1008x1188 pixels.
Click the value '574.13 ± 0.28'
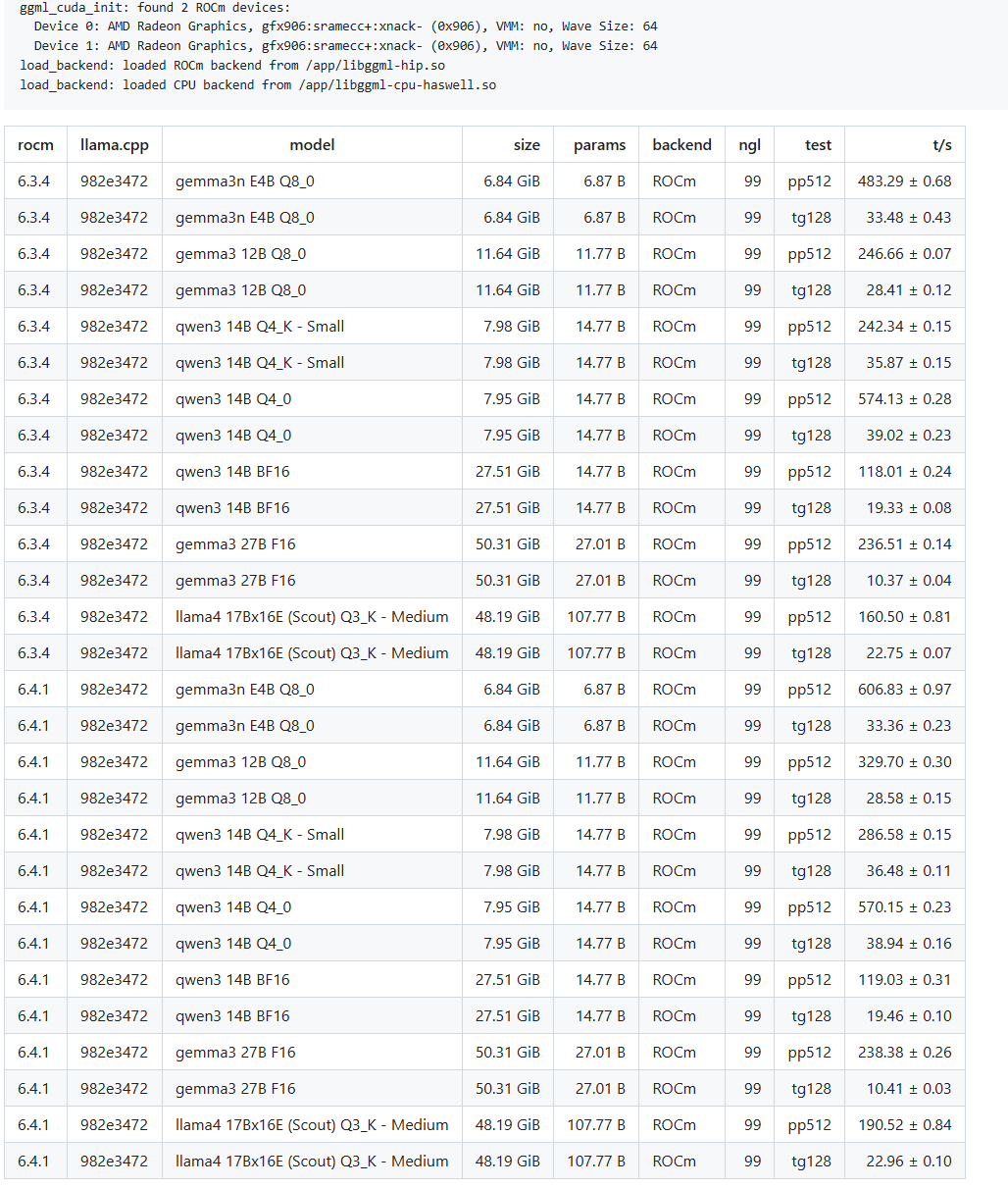pos(904,399)
